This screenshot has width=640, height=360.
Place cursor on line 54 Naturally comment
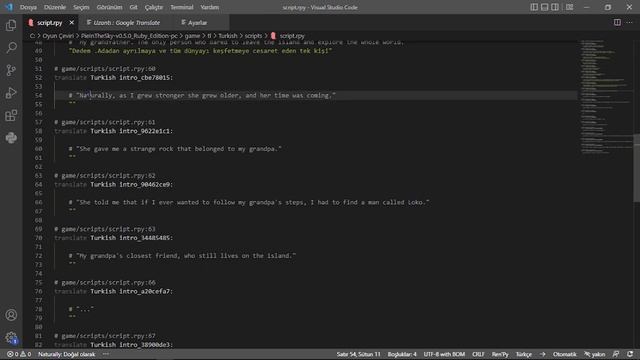202,96
